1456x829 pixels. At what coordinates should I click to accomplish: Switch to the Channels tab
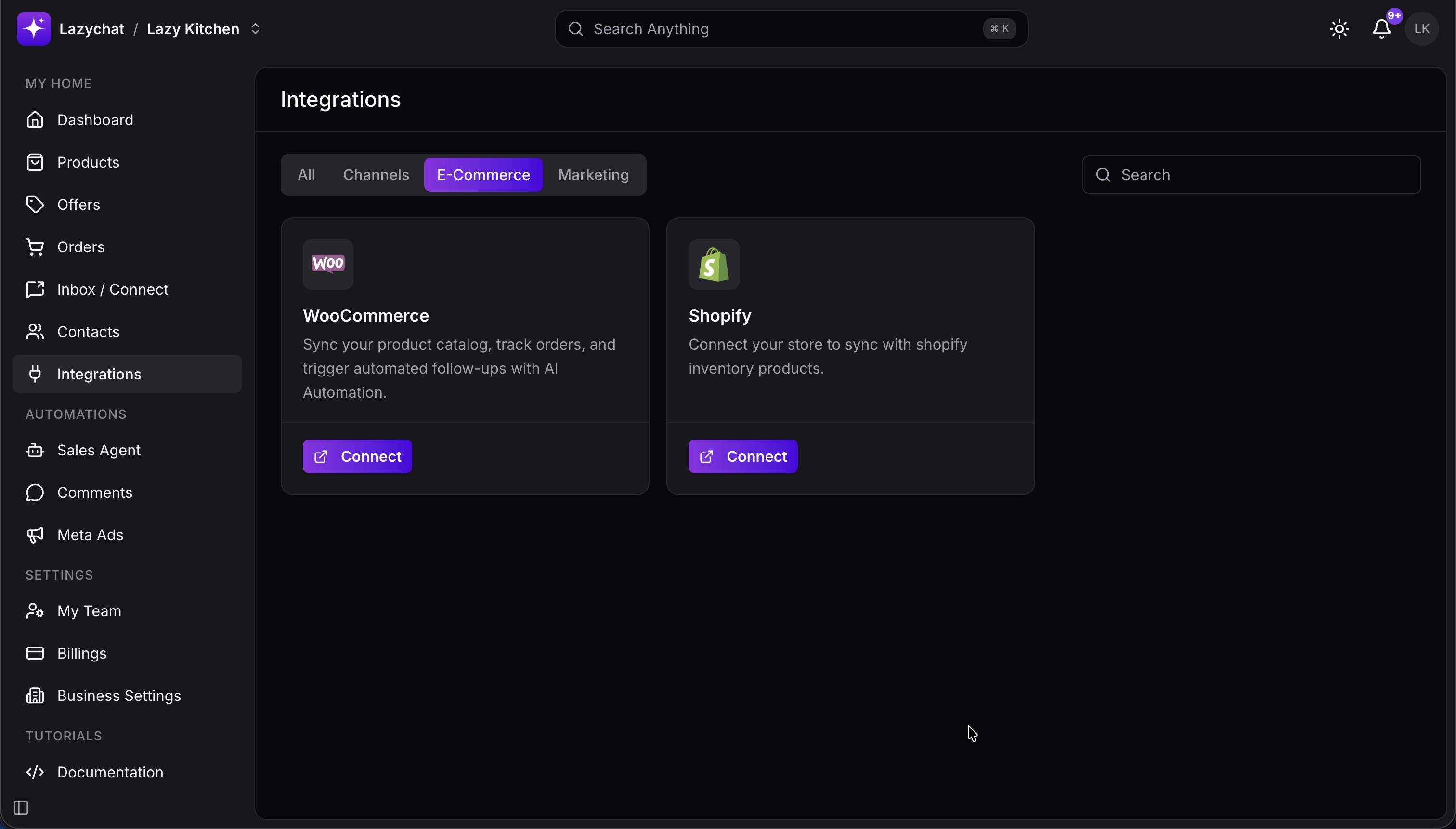[376, 175]
